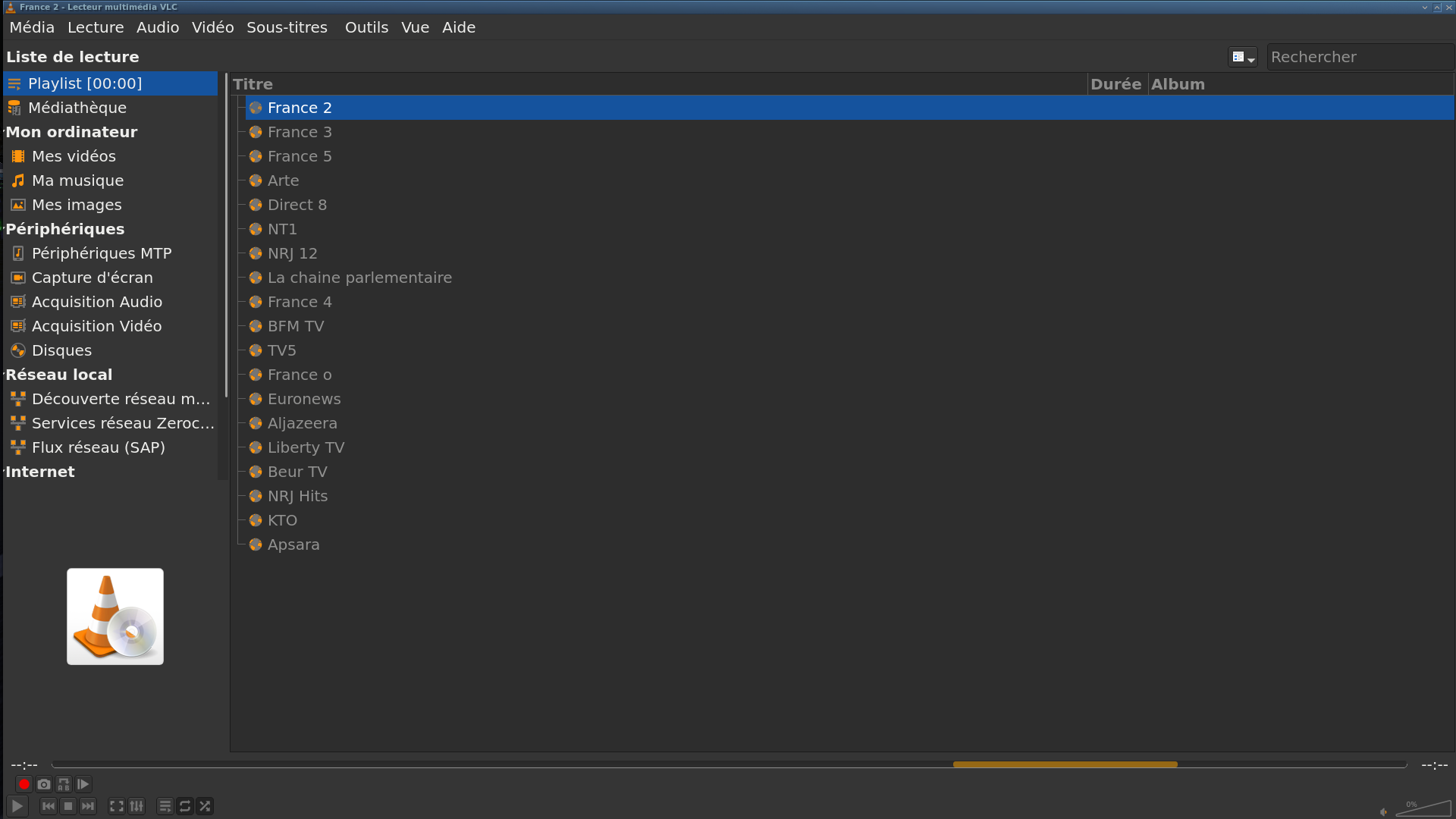Toggle loop repeat mode

185,806
